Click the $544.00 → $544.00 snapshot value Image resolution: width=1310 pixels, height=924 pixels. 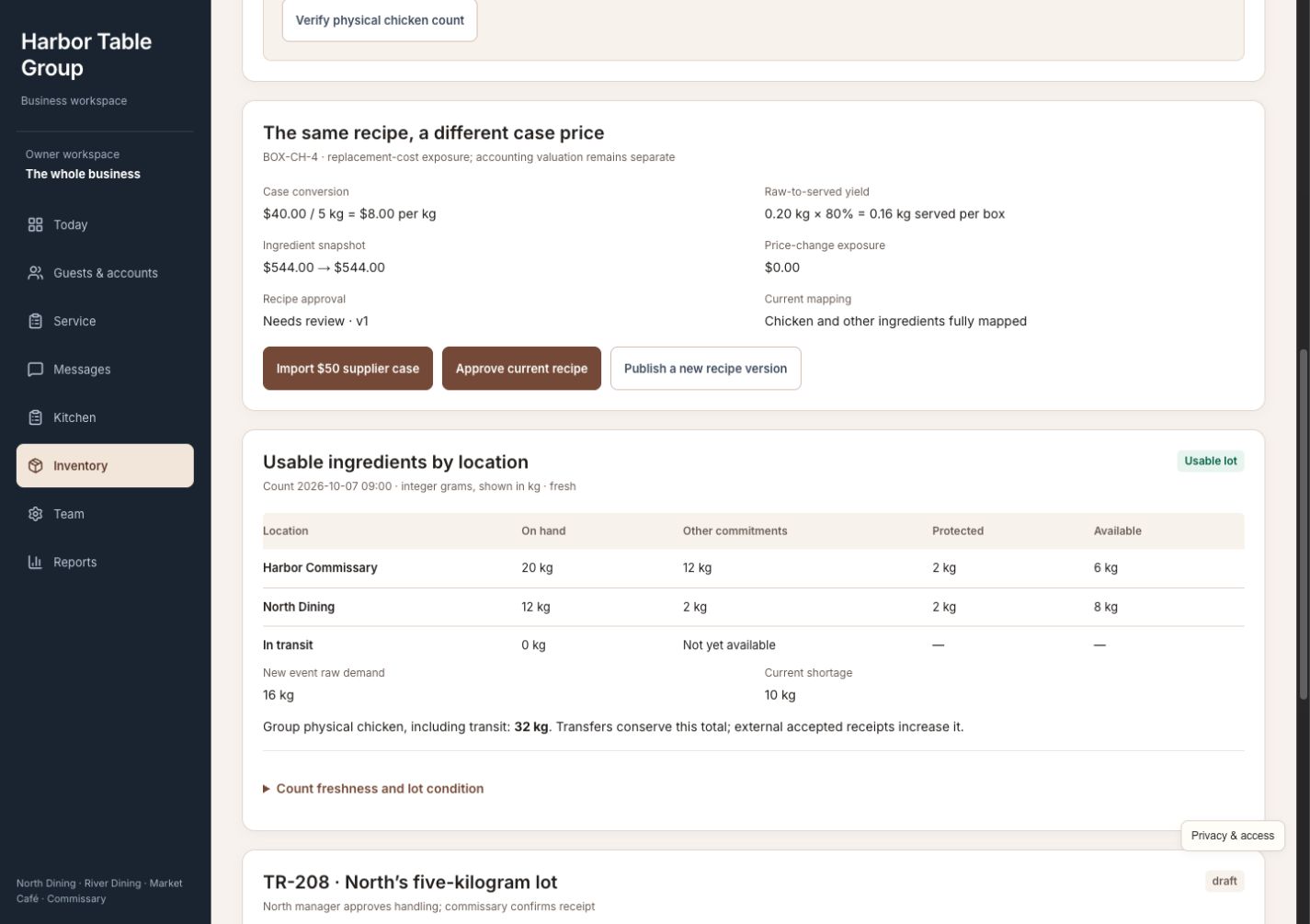(324, 268)
